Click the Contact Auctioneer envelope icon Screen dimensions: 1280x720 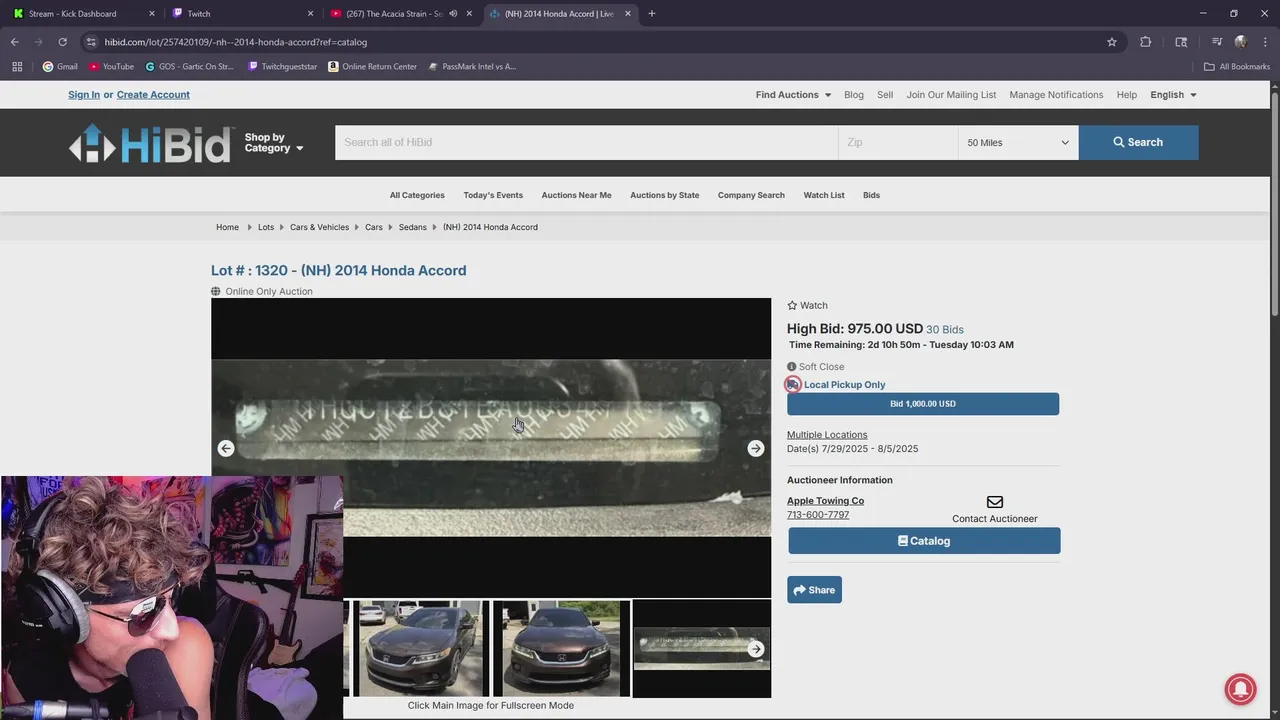pos(995,502)
